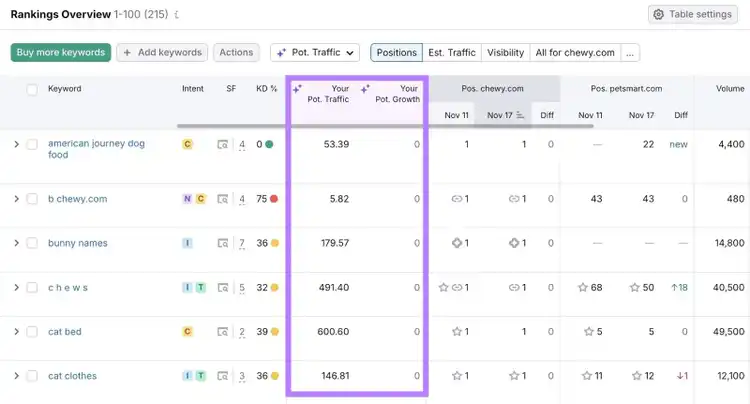Check the cat clothes row checkbox

(x=32, y=376)
